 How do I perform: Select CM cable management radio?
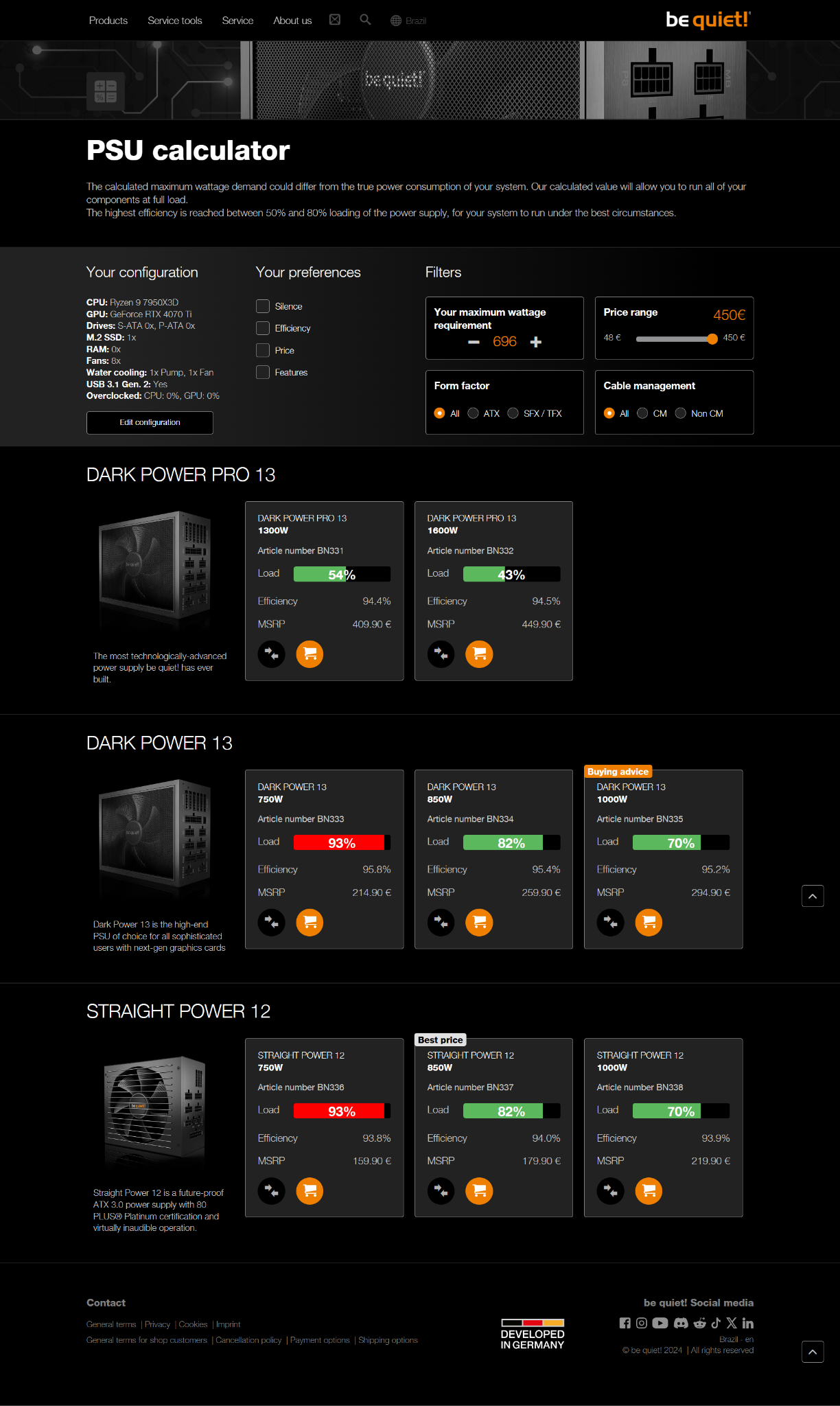tap(642, 413)
